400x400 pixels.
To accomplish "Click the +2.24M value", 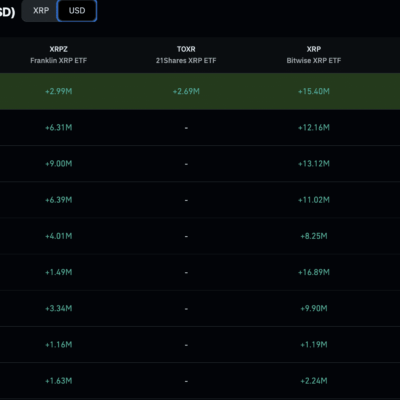I will [x=314, y=381].
